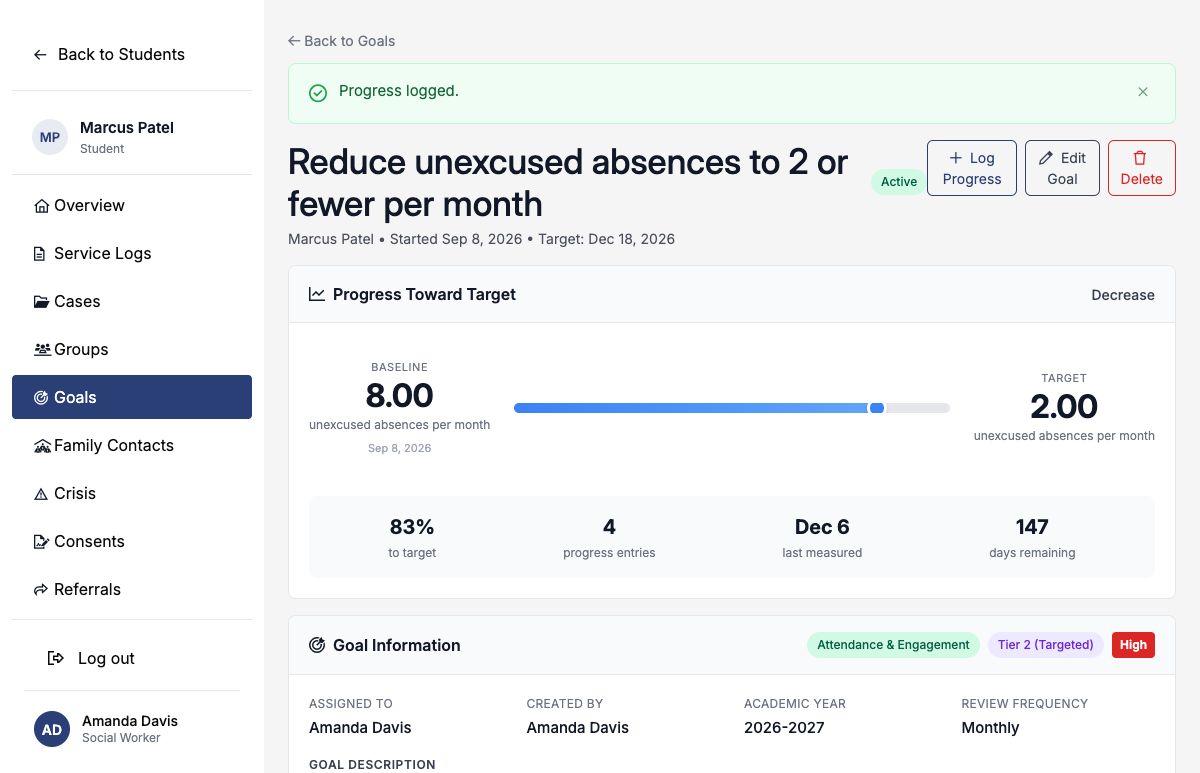Click the house icon next to Overview
This screenshot has width=1200, height=773.
tap(41, 206)
